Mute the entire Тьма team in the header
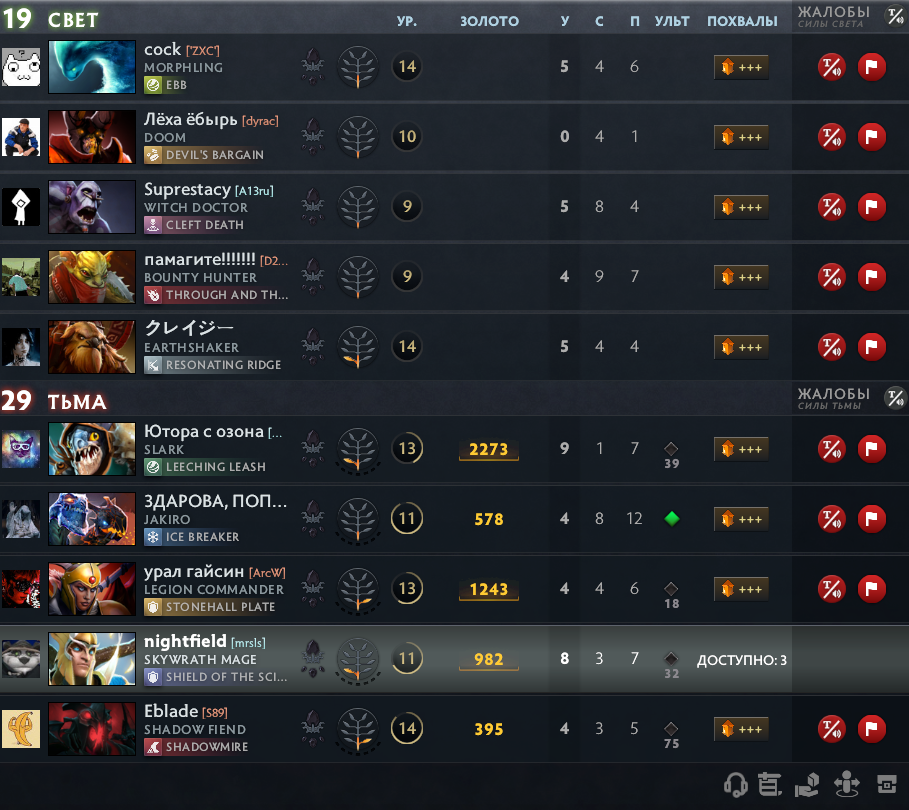 pyautogui.click(x=896, y=398)
